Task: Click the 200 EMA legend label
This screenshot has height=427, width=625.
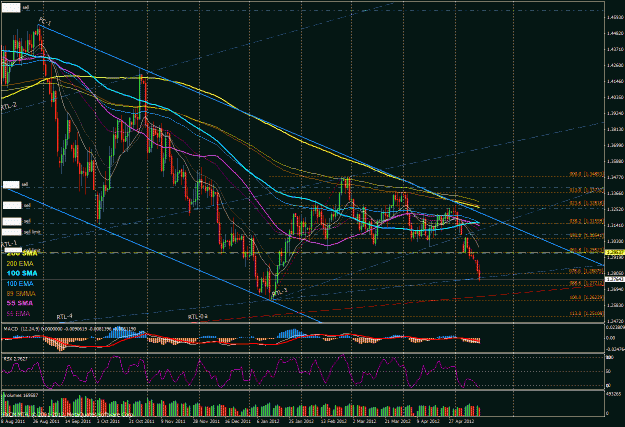Action: [x=20, y=264]
